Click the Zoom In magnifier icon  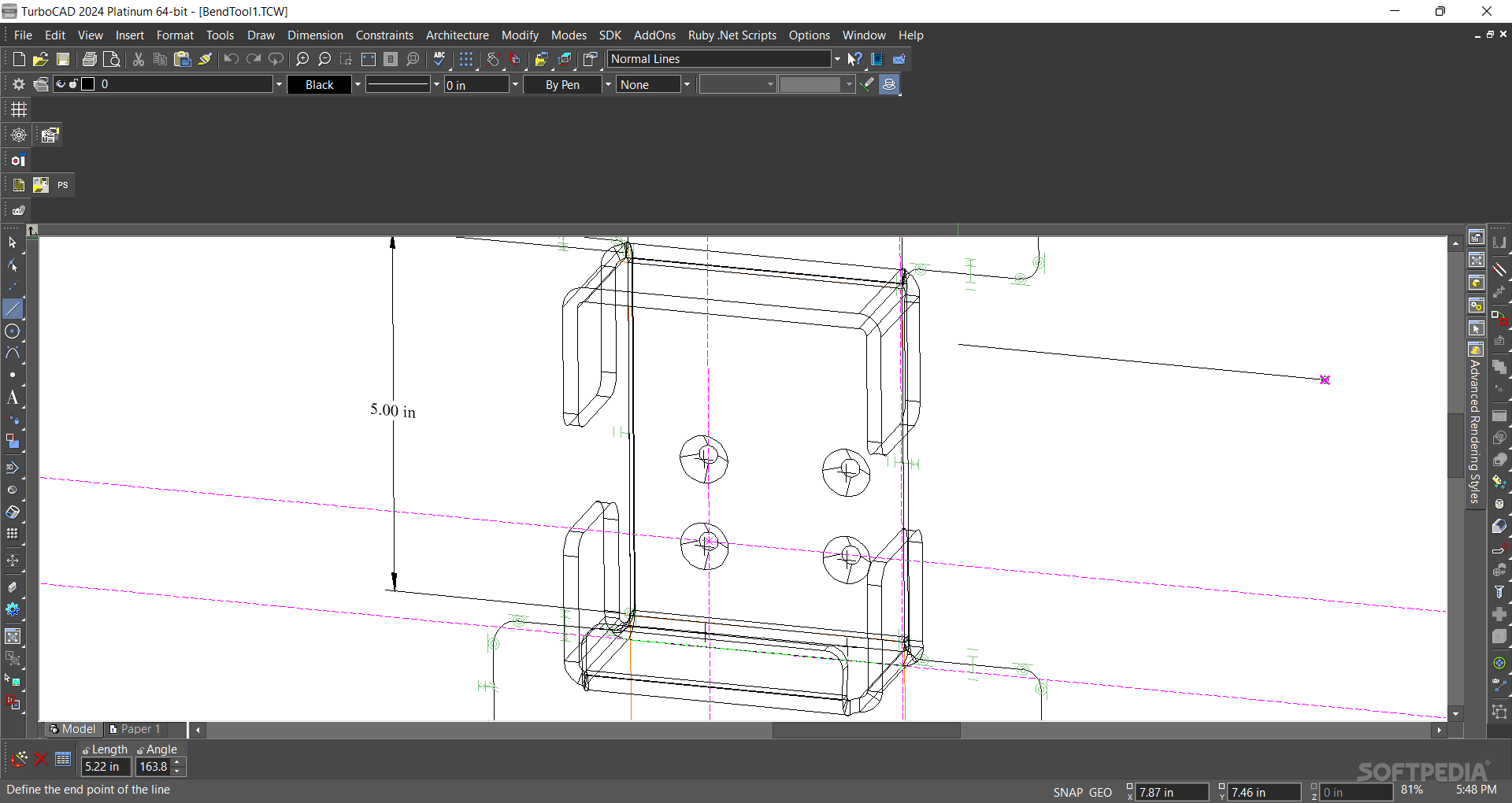tap(302, 59)
